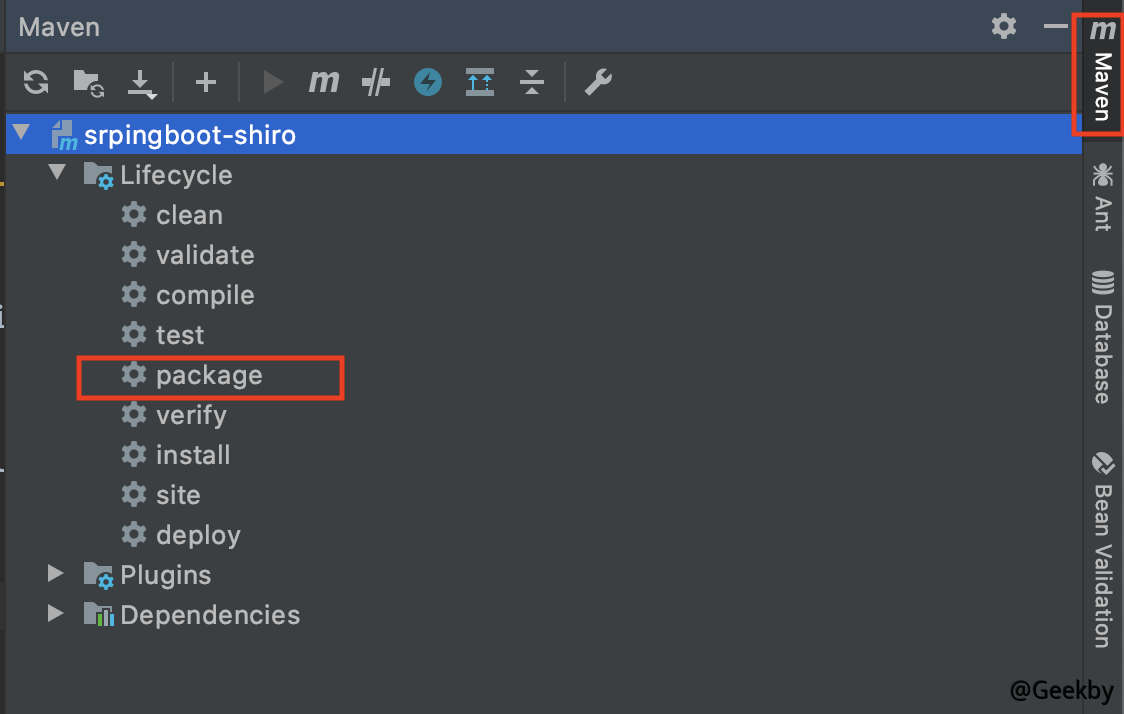Expand the Plugins node
The image size is (1124, 714).
click(x=55, y=573)
